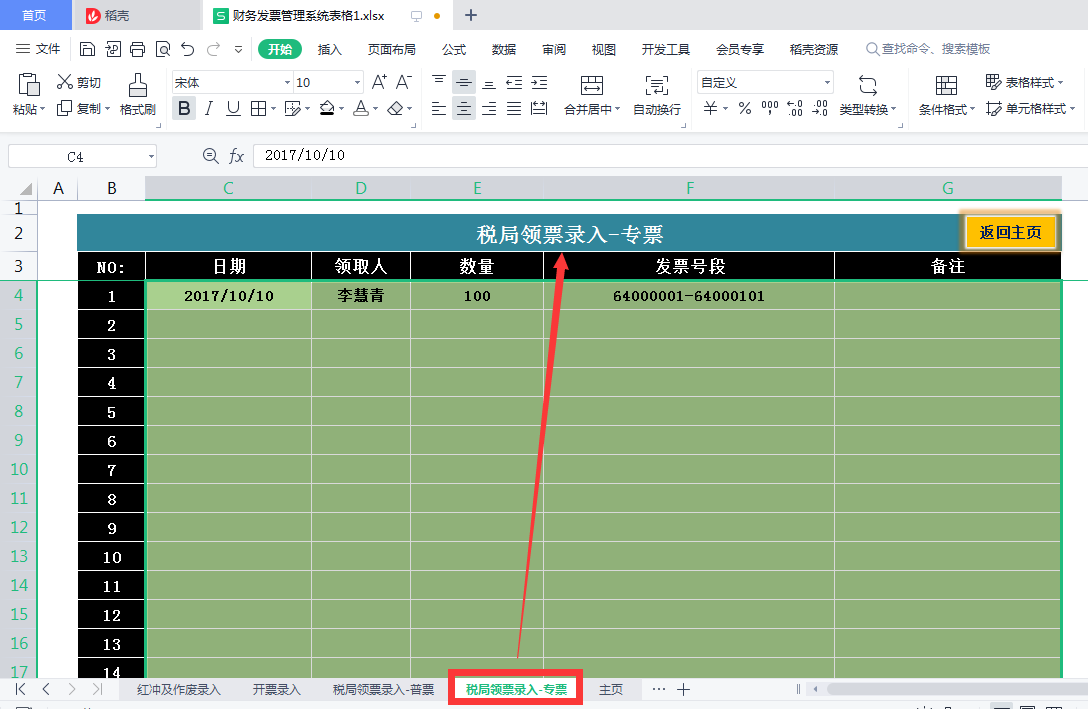Activate the Format Painter 格式刷
The height and width of the screenshot is (709, 1088).
(137, 94)
